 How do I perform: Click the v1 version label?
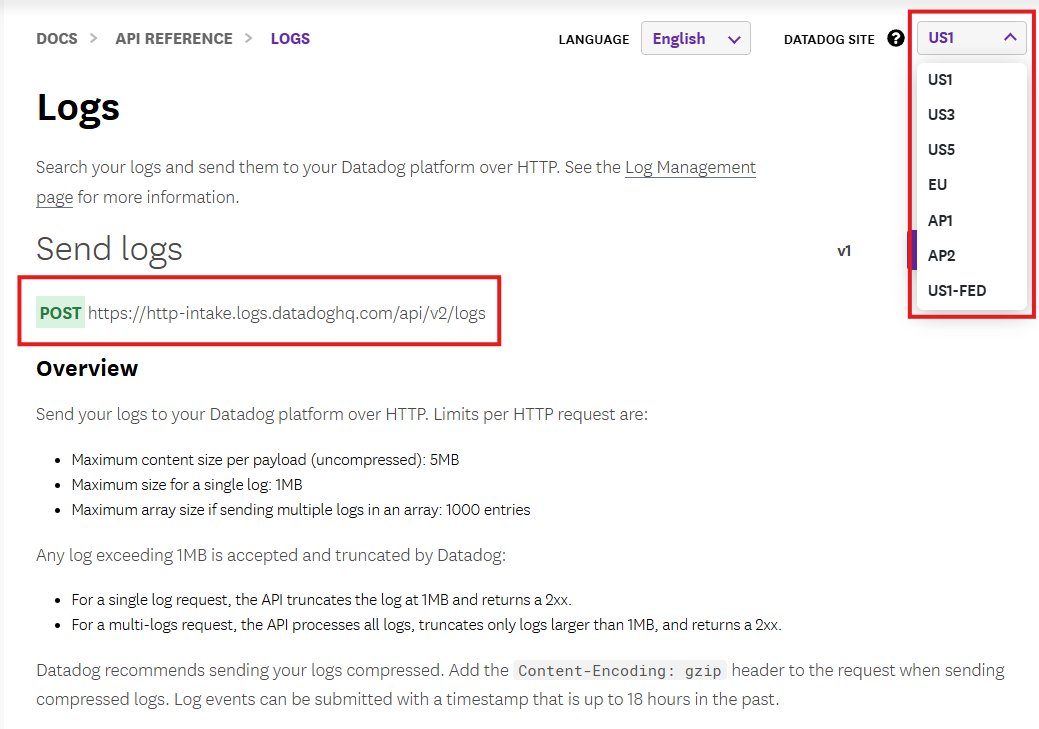coord(844,252)
